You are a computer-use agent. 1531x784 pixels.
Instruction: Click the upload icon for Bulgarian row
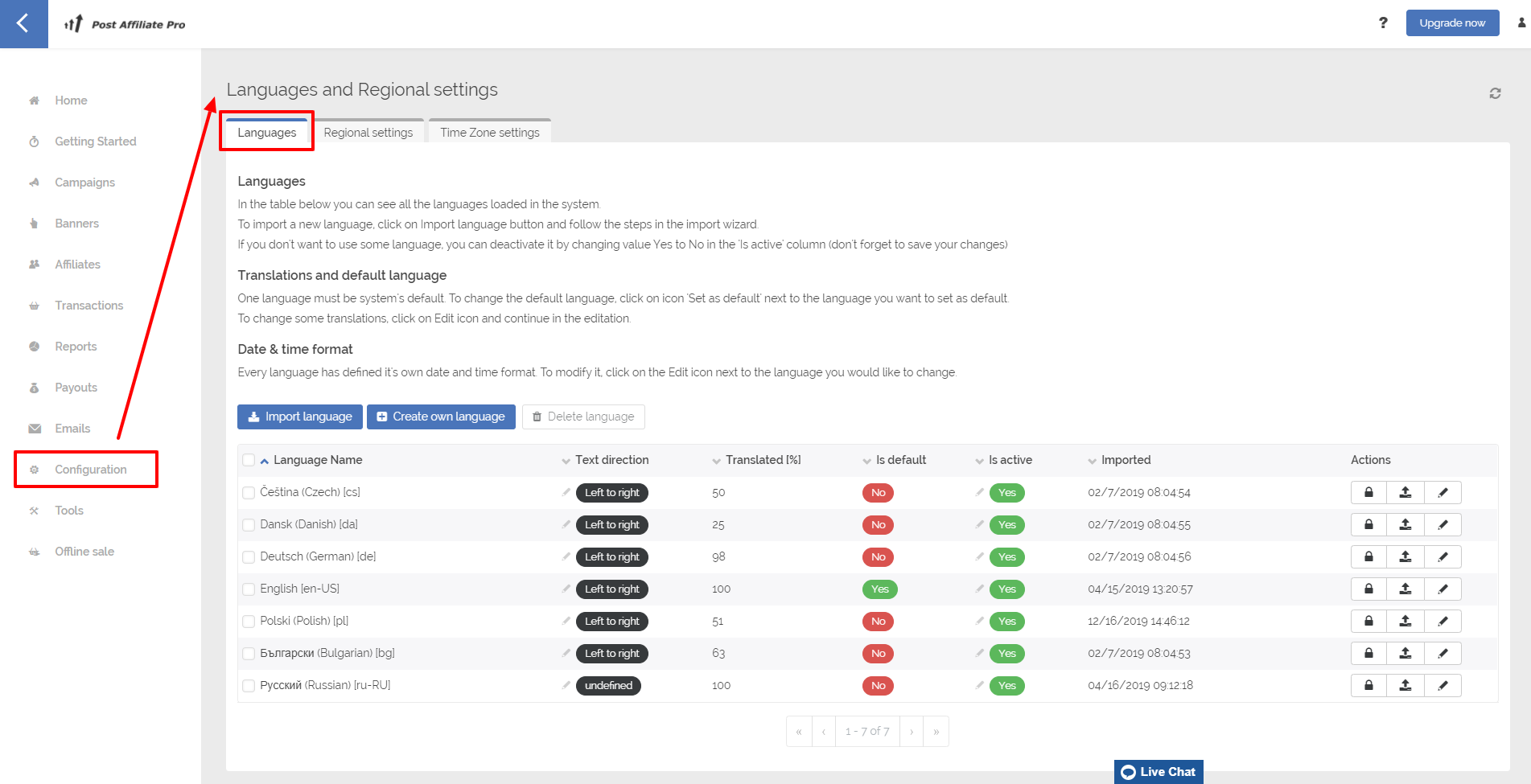coord(1405,653)
